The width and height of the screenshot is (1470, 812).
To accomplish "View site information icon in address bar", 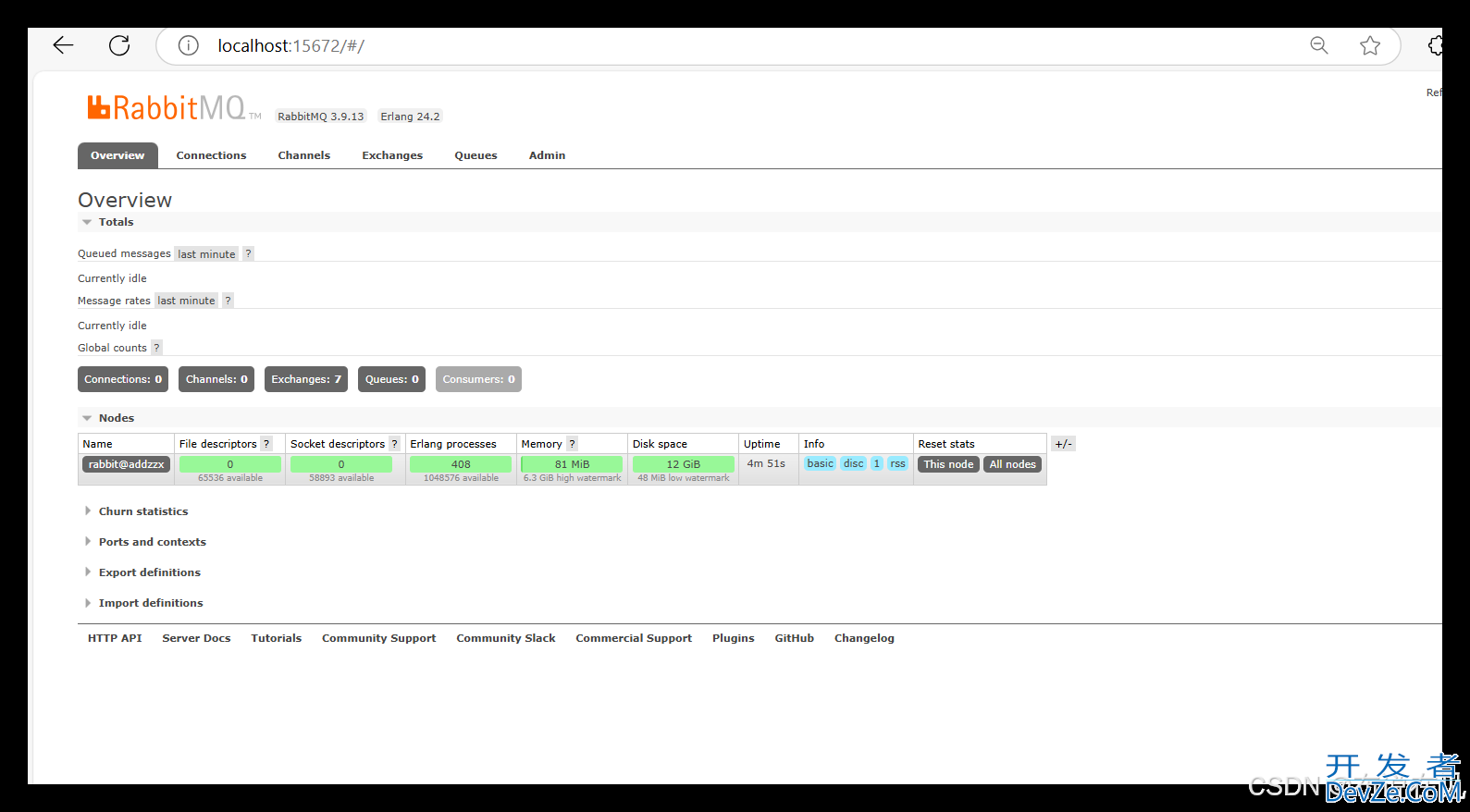I will tap(189, 45).
